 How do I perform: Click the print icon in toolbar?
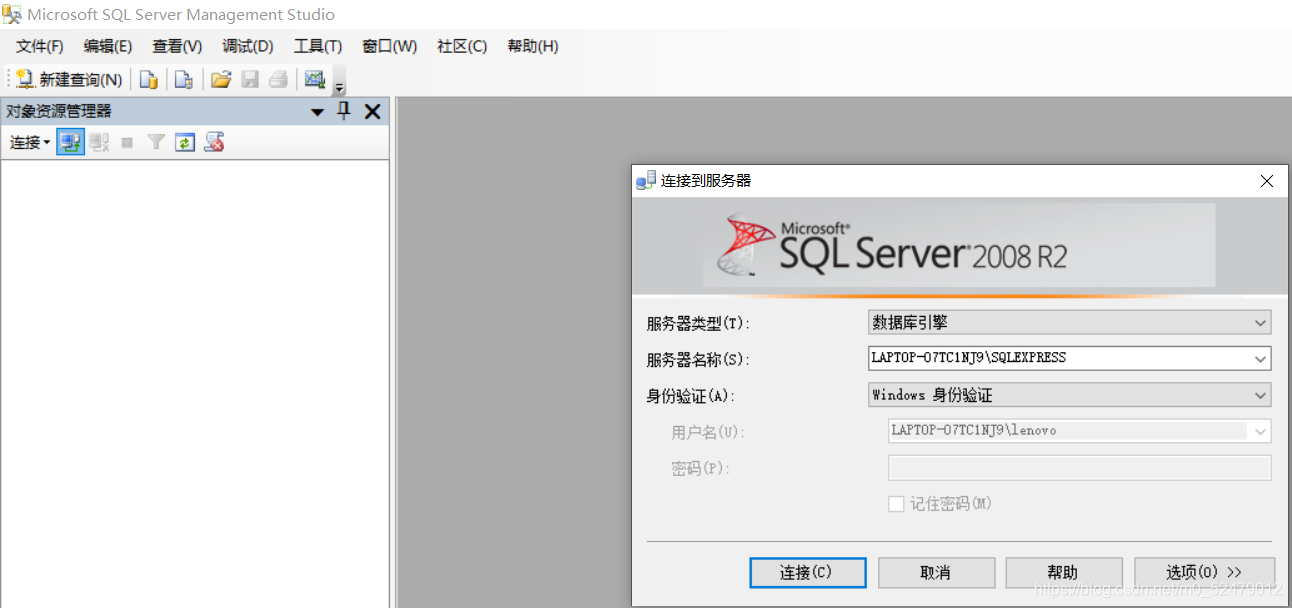click(x=279, y=80)
